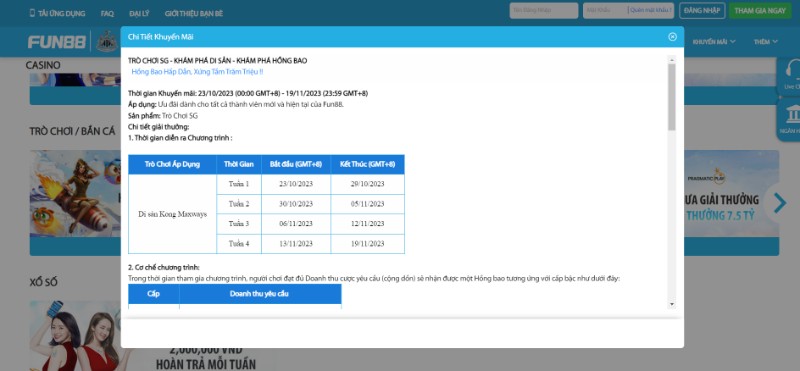
Task: Click scrollbar up arrow in popup
Action: [671, 59]
